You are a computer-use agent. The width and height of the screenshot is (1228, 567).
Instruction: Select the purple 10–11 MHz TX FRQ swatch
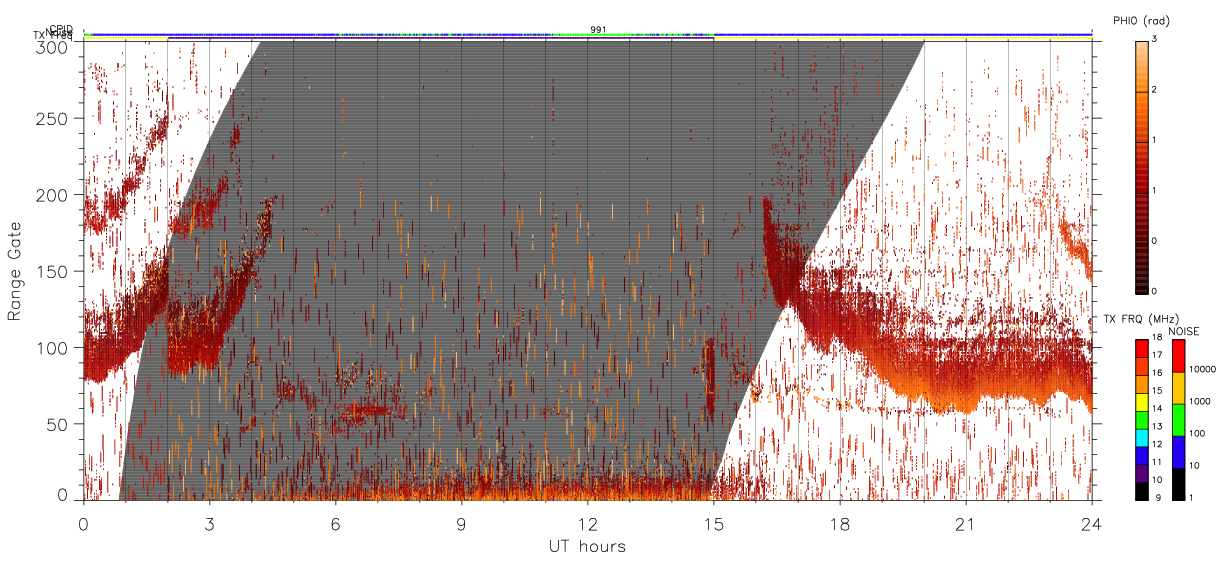click(1141, 471)
